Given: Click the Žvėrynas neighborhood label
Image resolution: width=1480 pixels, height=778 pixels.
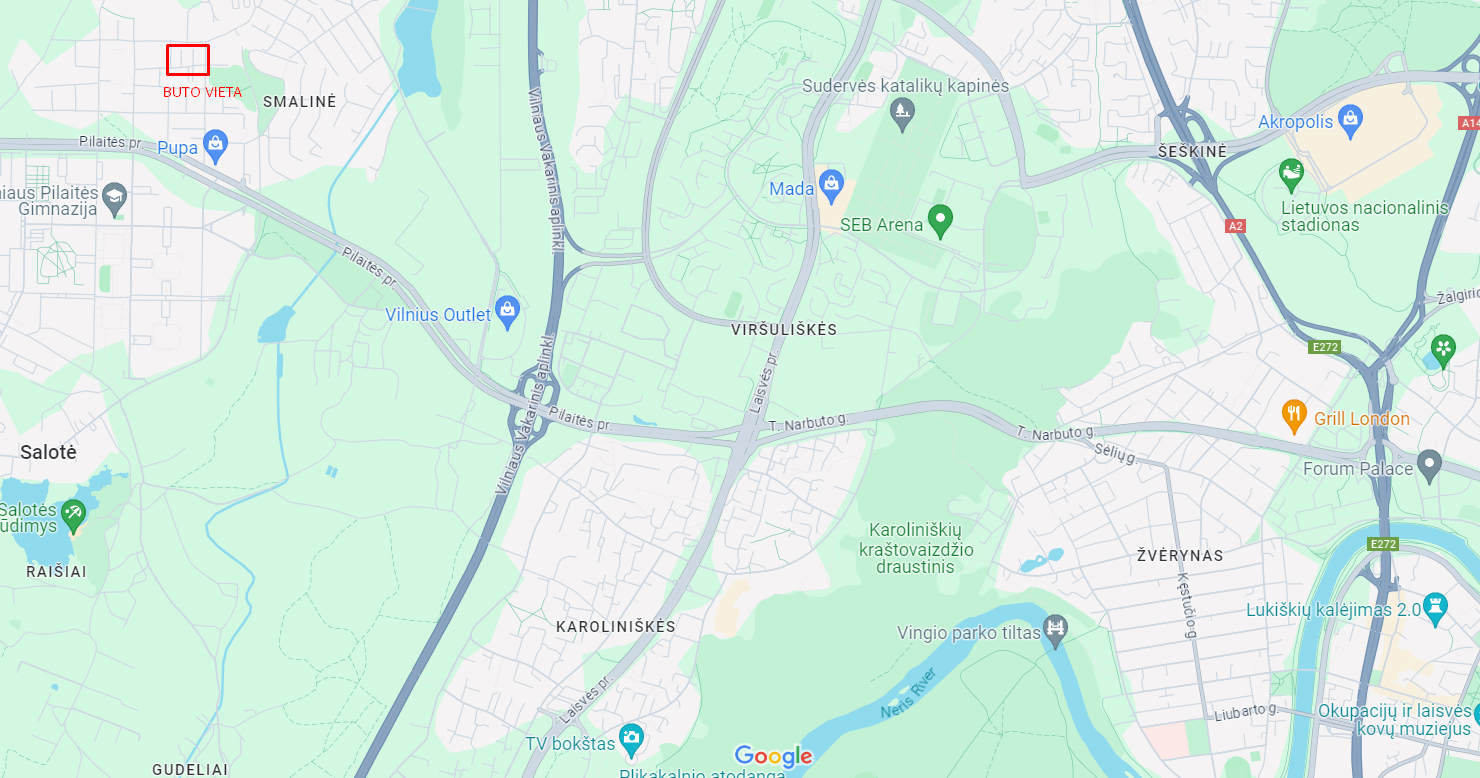Looking at the screenshot, I should coord(1180,555).
